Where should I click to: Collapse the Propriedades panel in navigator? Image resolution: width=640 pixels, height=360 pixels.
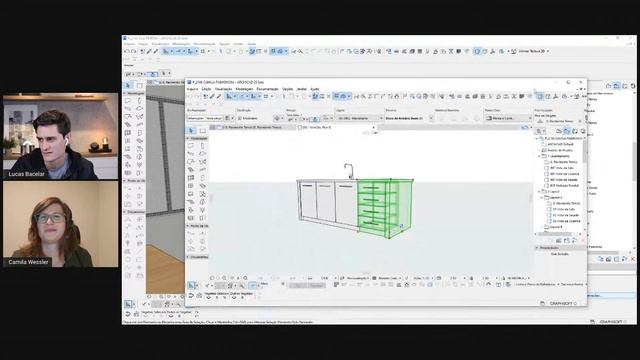(x=537, y=248)
